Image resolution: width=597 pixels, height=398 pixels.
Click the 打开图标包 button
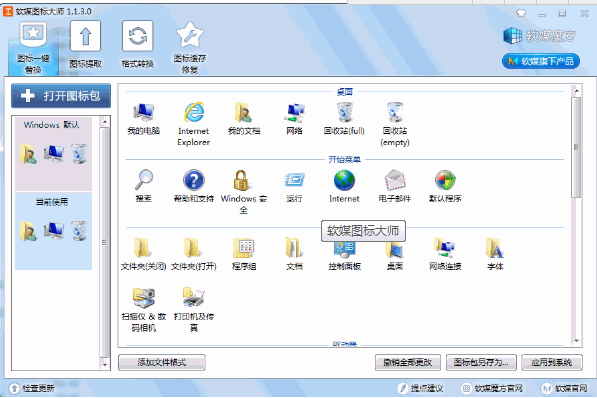tap(61, 96)
